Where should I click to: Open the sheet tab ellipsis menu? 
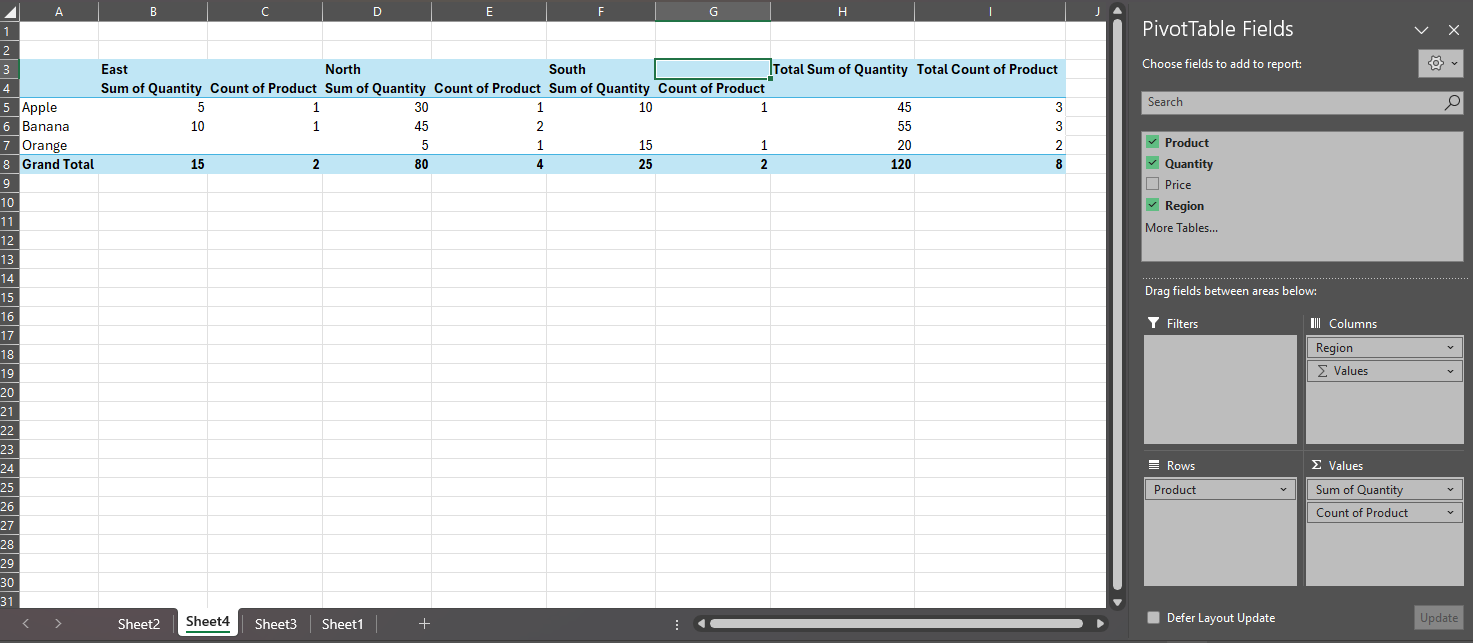677,623
